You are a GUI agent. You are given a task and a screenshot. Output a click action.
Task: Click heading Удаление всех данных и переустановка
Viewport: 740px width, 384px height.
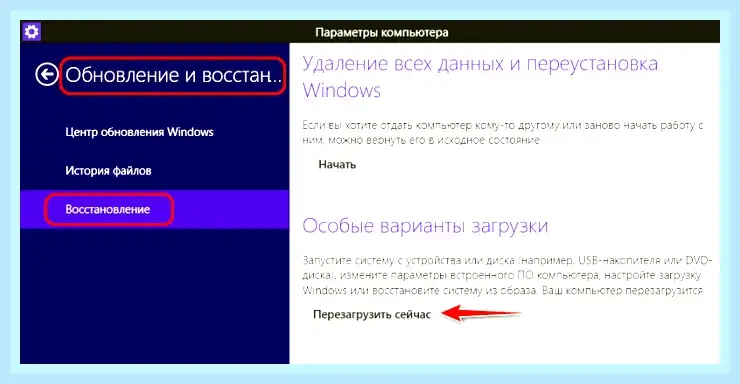coord(480,76)
